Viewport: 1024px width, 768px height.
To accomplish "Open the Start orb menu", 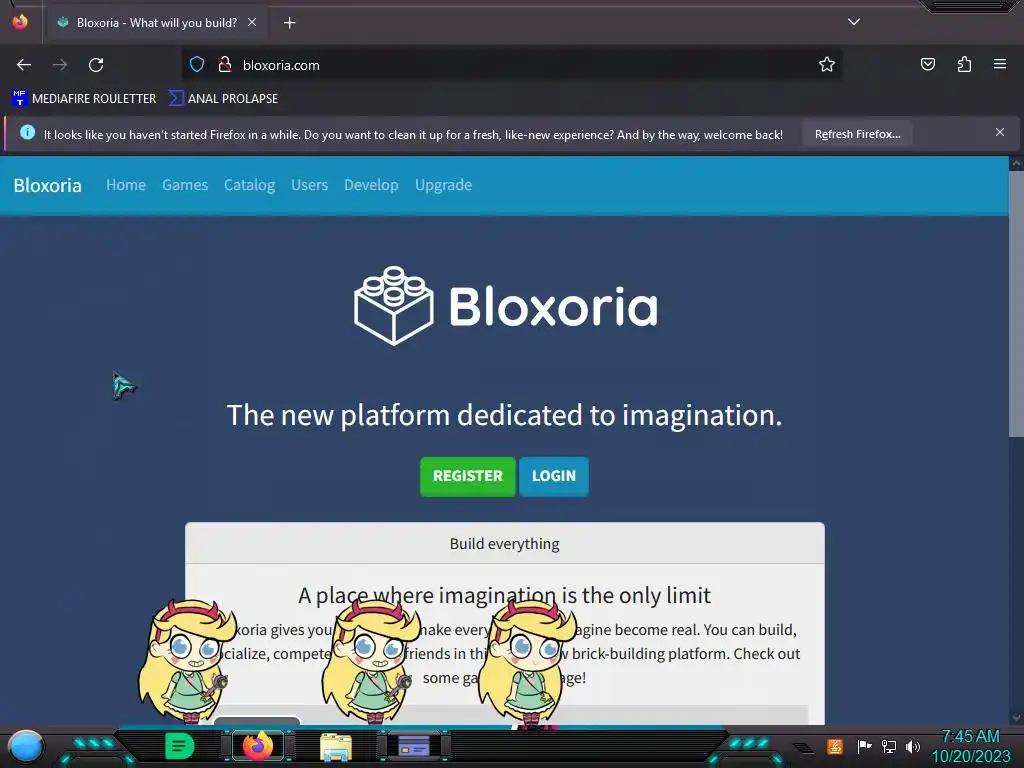I will (x=26, y=746).
